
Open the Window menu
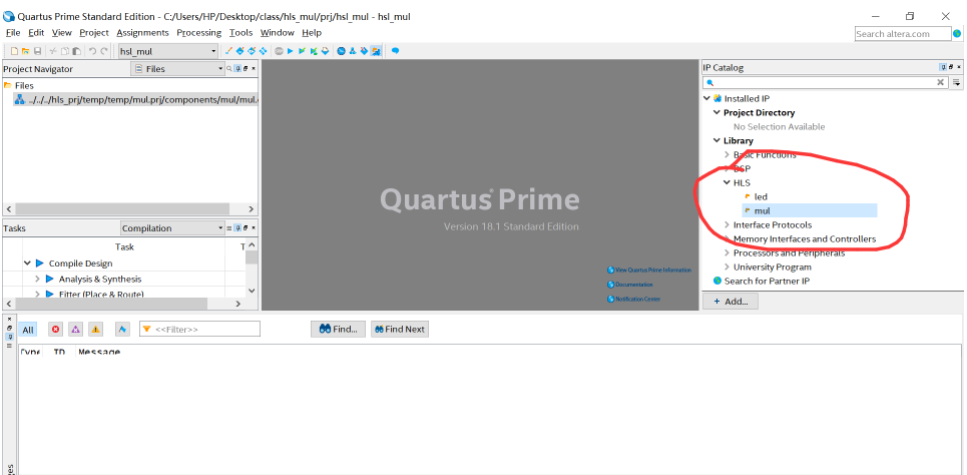pyautogui.click(x=277, y=33)
